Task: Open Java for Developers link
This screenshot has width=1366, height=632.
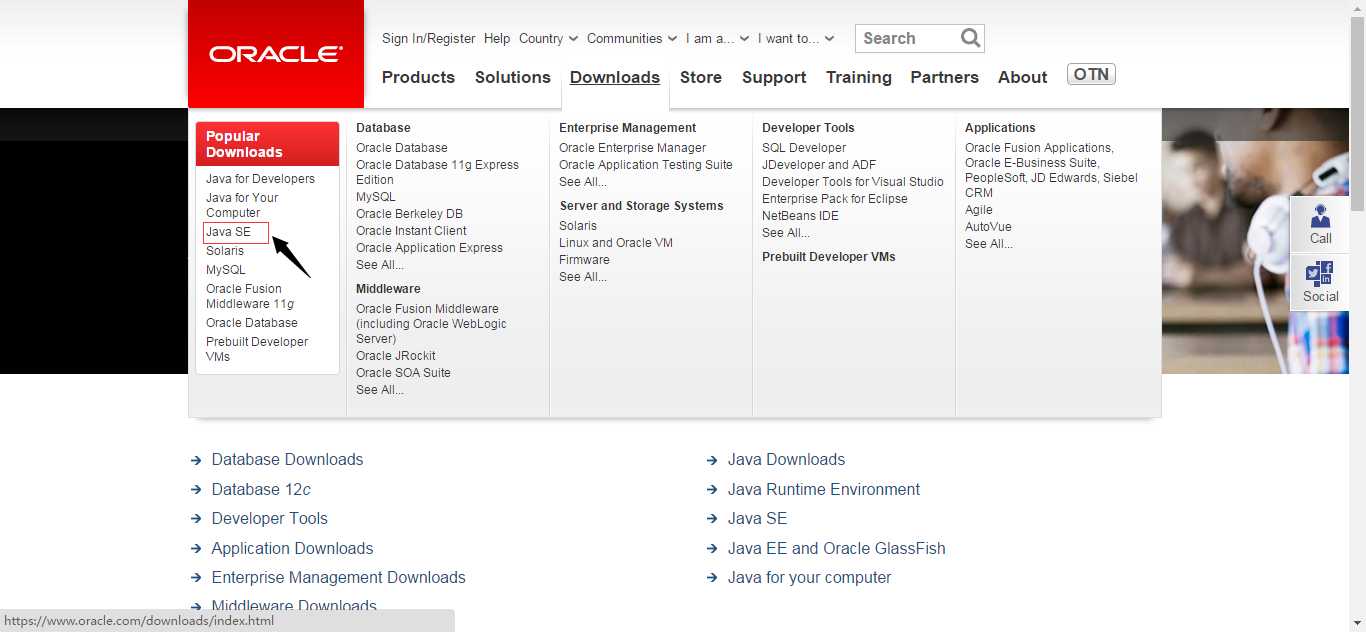Action: pos(260,179)
